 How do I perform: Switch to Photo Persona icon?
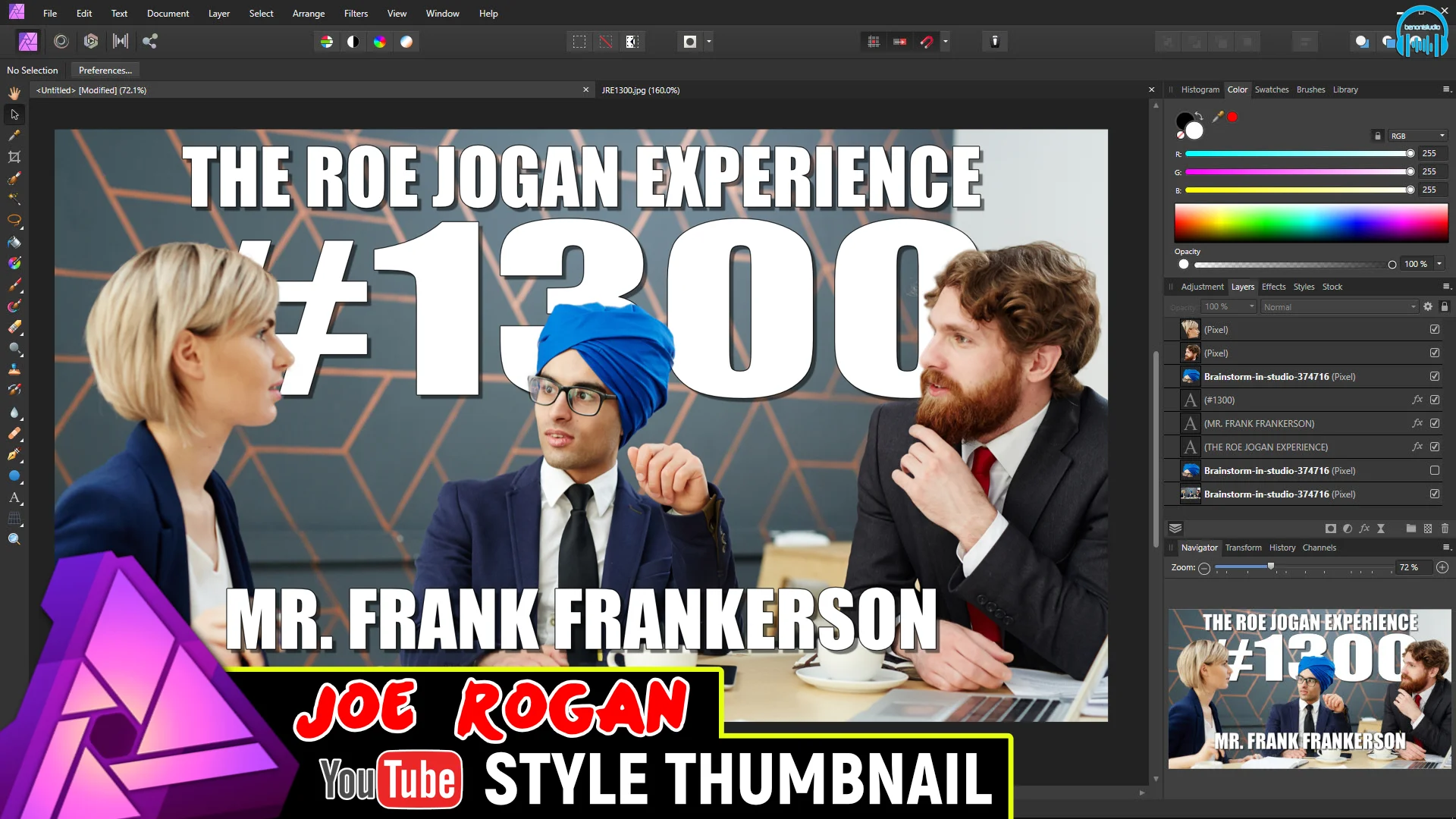28,42
